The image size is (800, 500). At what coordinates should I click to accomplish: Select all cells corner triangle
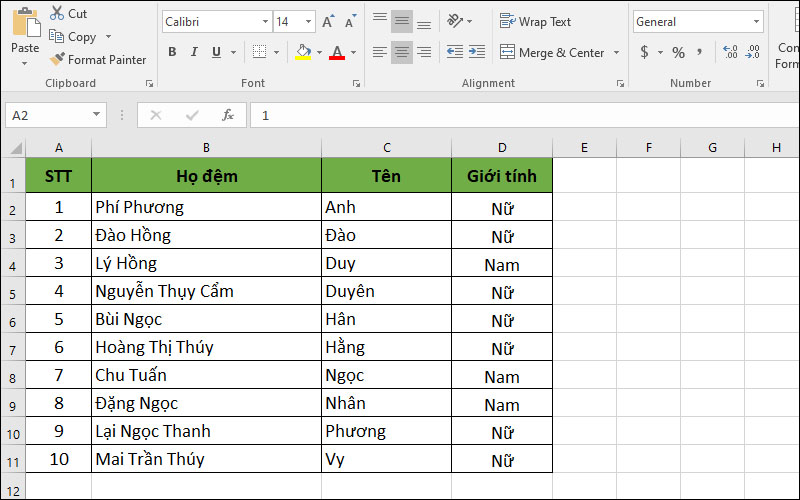(x=16, y=148)
